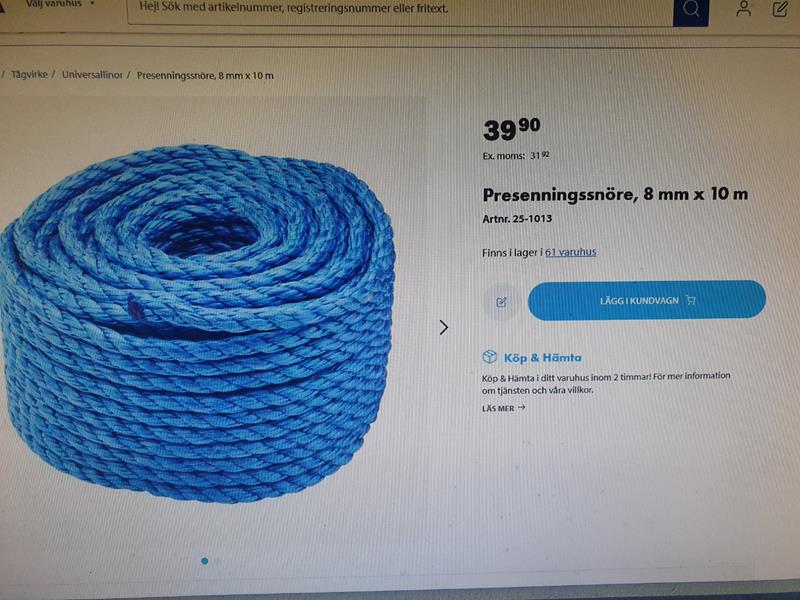Go to Tågvirke breadcrumb
800x600 pixels.
(x=30, y=74)
